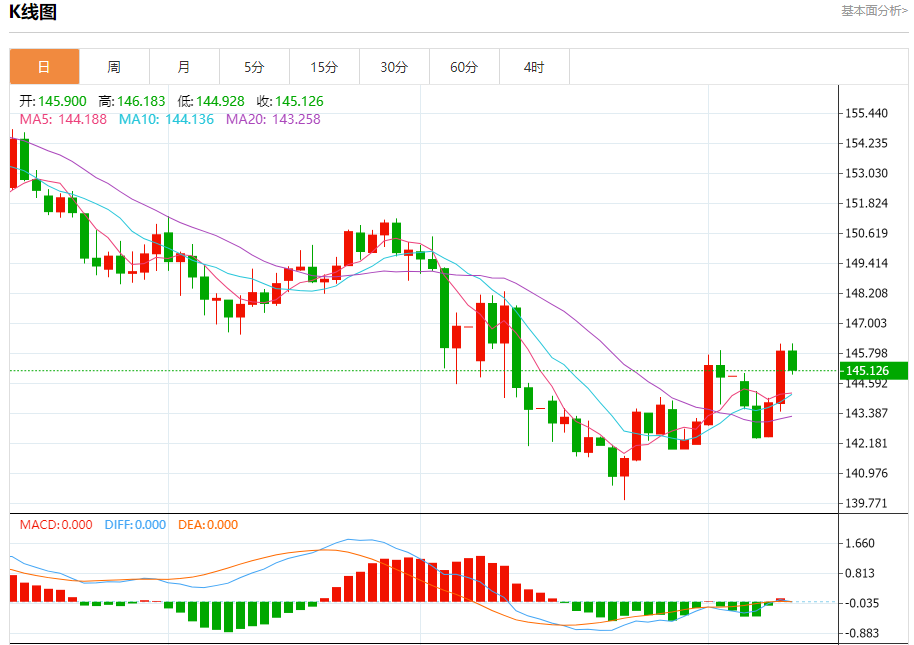Click the -0.883 MACD axis label
Viewport: 914px width, 645px height.
(862, 633)
